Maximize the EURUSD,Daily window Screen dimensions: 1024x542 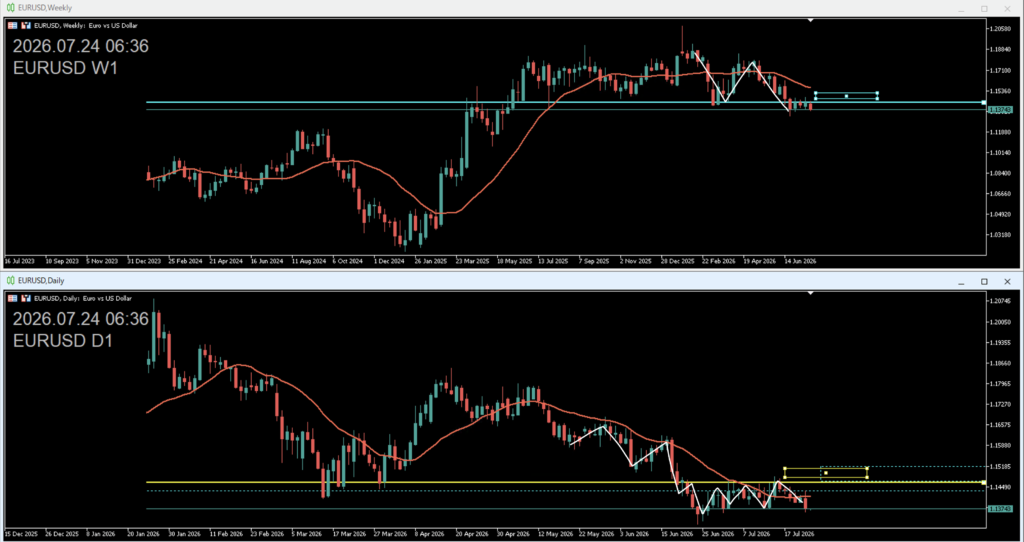click(984, 281)
